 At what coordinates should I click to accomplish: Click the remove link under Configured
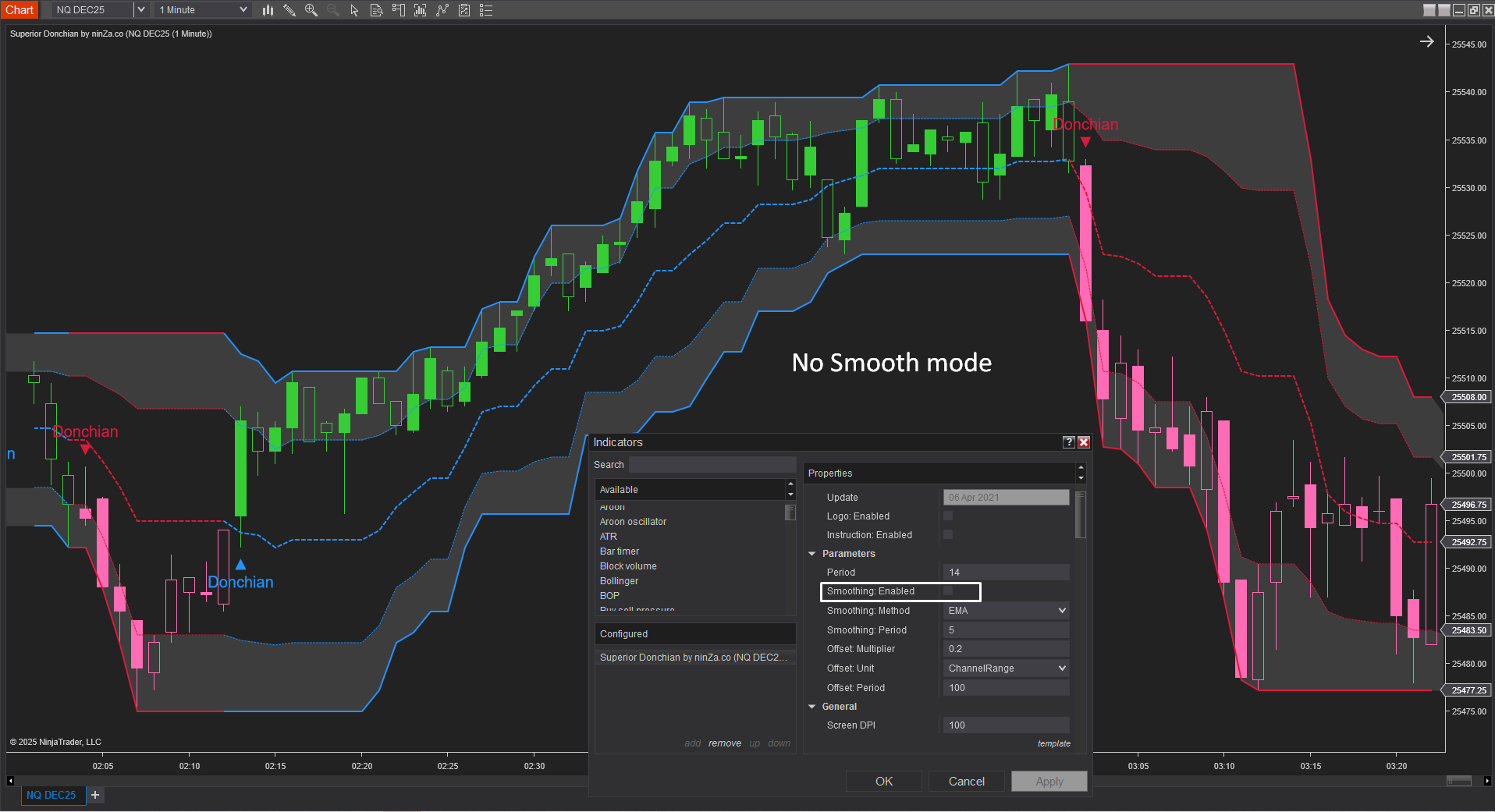point(724,743)
